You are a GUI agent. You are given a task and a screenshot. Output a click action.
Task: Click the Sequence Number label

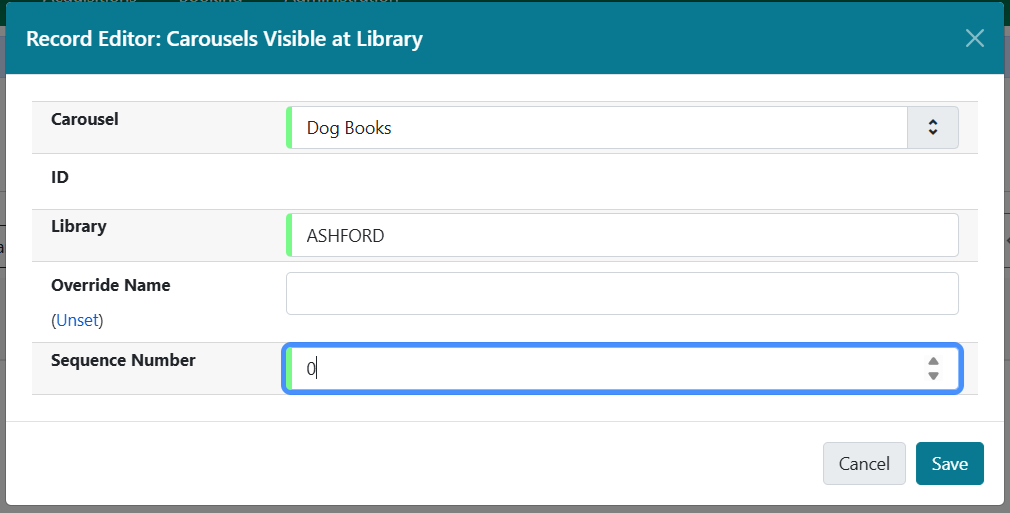123,360
